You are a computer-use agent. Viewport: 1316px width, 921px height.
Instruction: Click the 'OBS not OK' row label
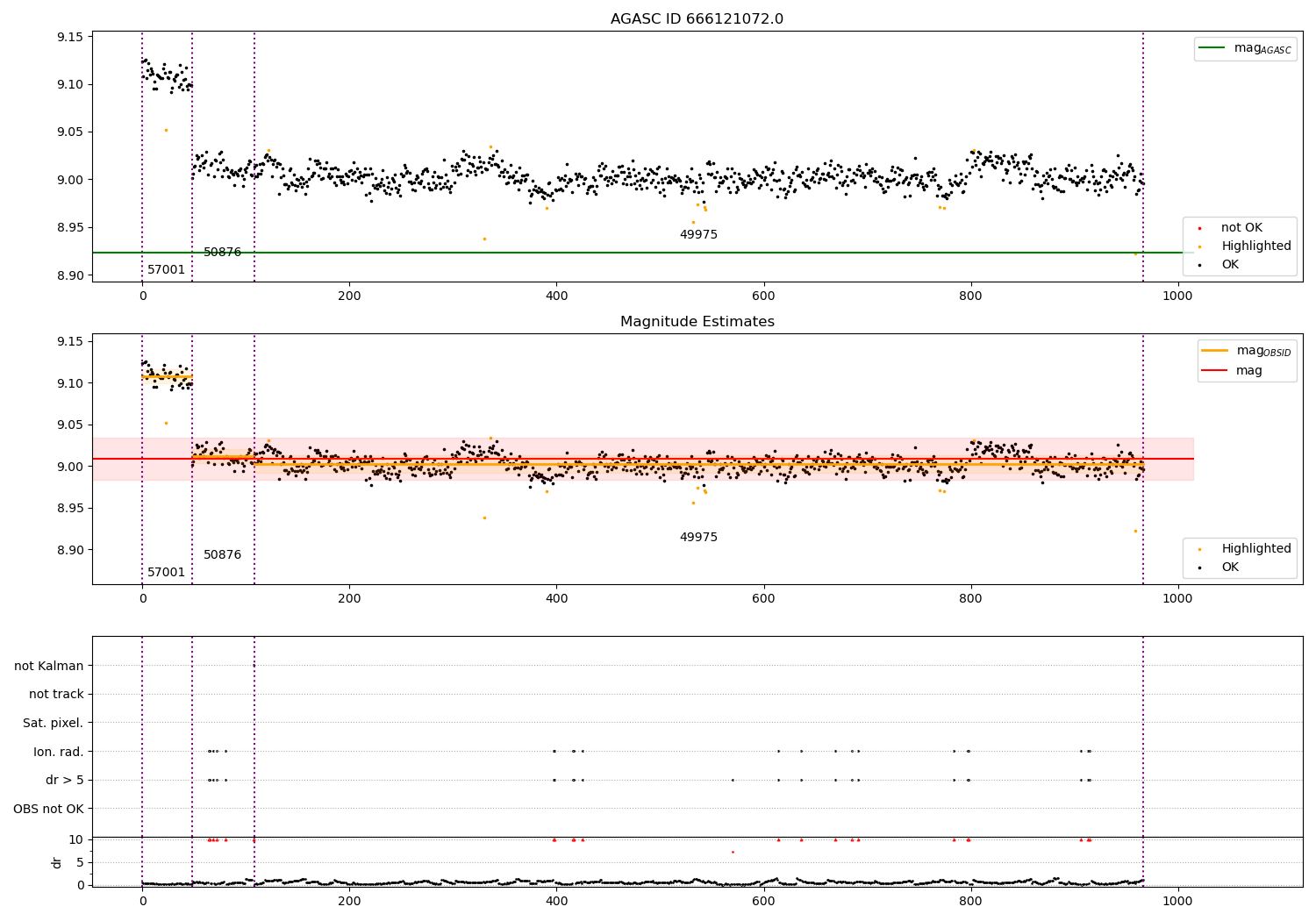(49, 809)
